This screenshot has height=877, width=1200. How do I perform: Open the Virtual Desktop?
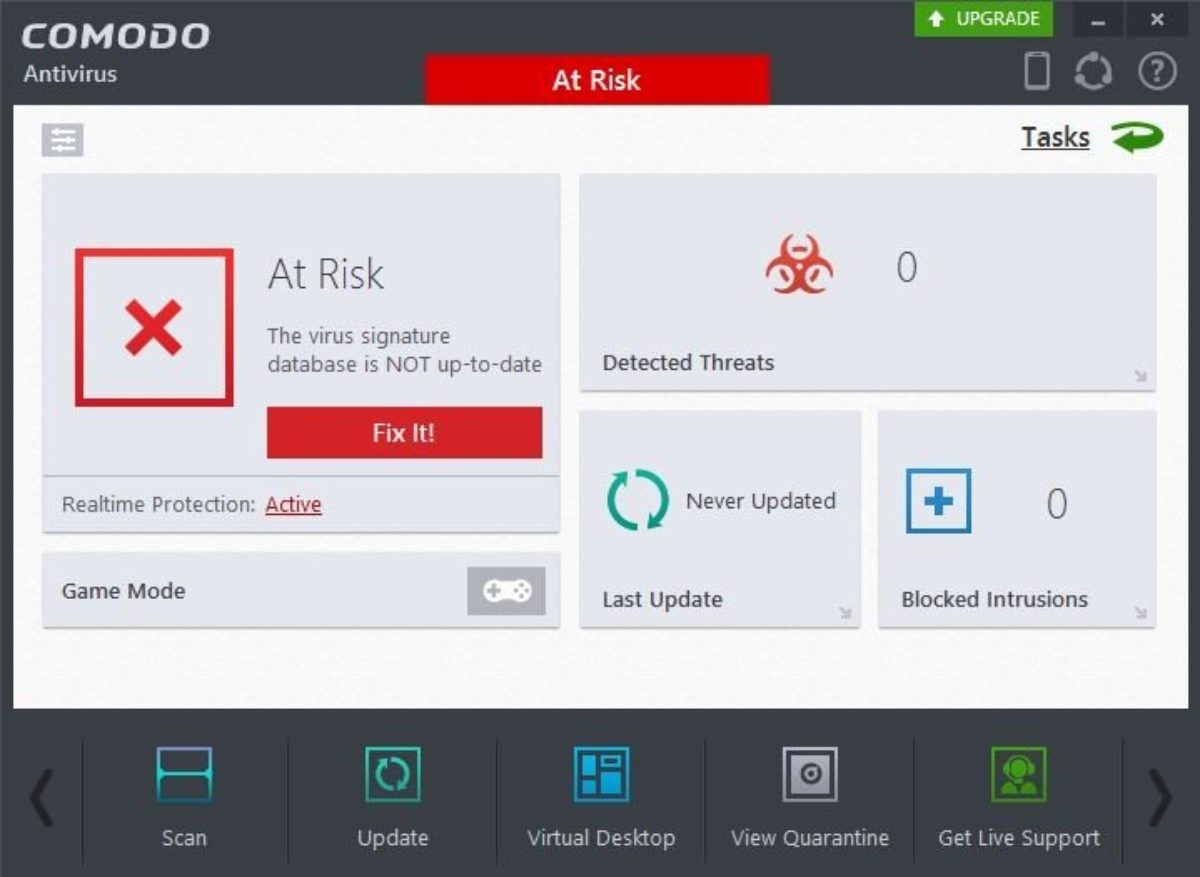click(601, 775)
